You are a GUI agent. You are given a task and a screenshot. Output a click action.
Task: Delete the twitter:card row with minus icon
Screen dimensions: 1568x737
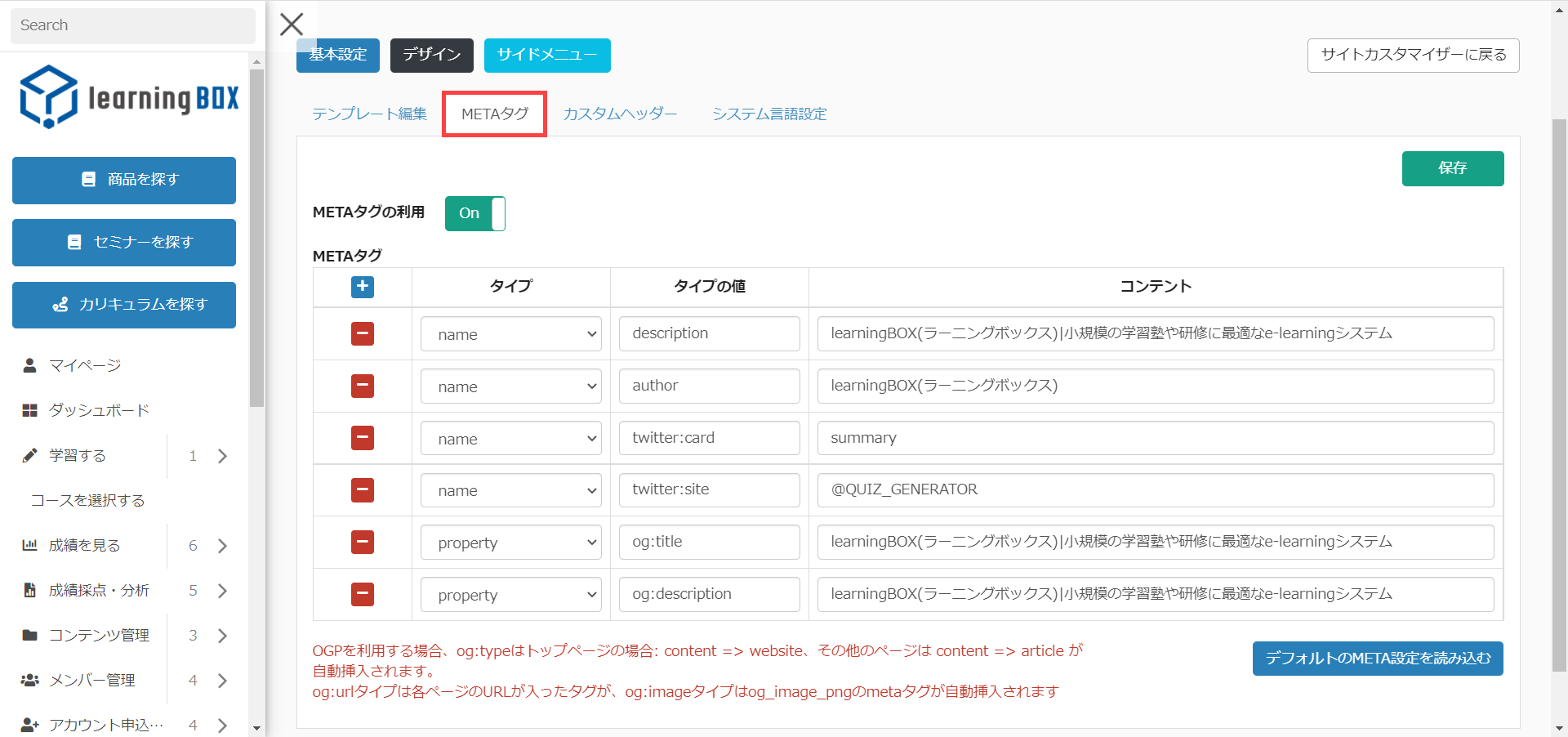pos(363,438)
